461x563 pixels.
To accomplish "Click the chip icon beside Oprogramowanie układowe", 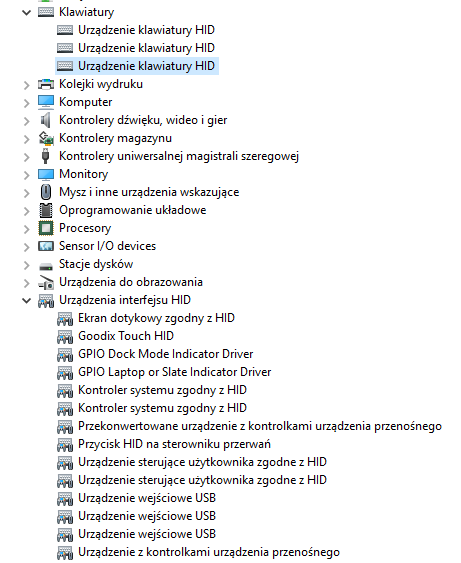I will tap(46, 210).
